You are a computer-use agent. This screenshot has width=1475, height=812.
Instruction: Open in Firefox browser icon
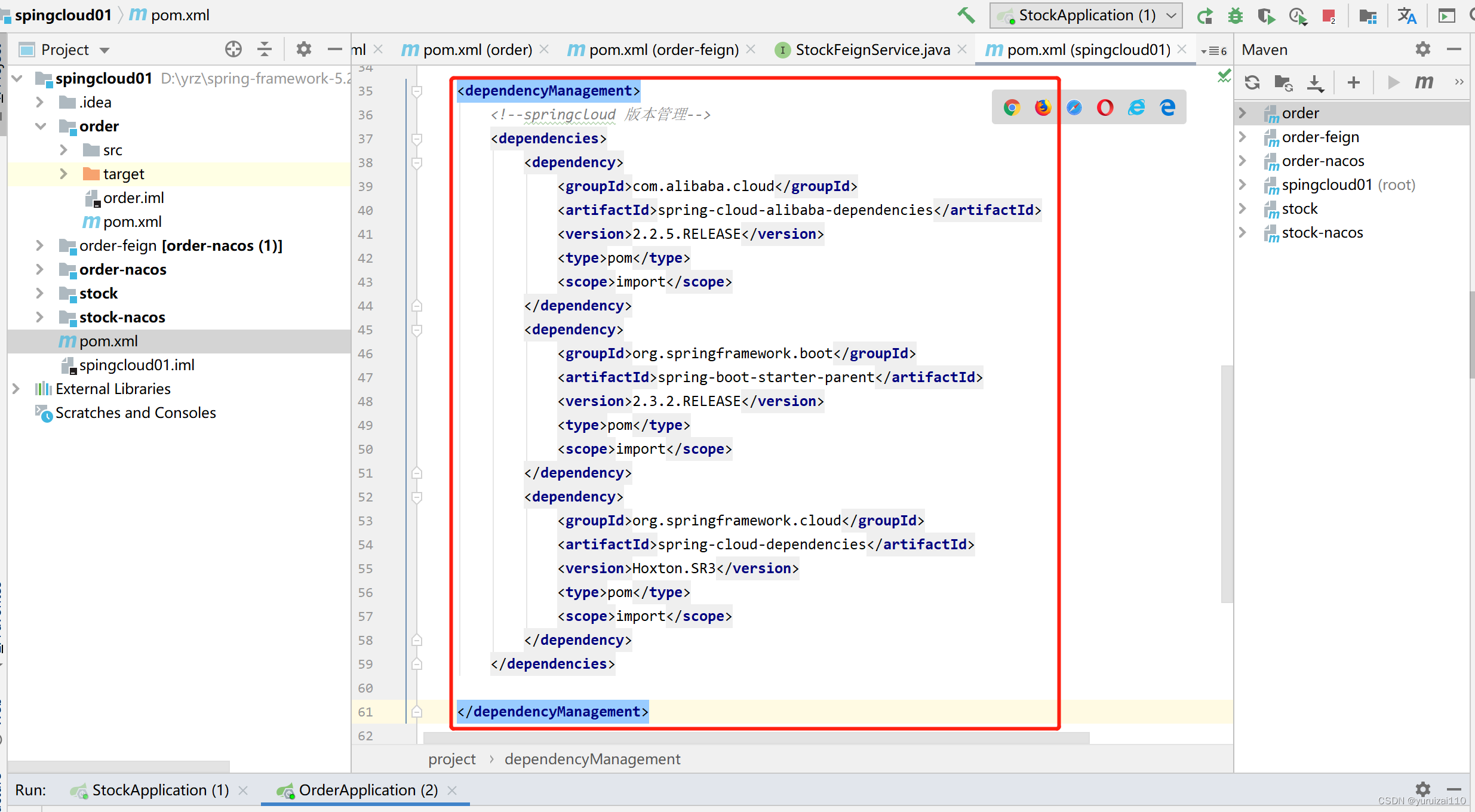pyautogui.click(x=1043, y=107)
